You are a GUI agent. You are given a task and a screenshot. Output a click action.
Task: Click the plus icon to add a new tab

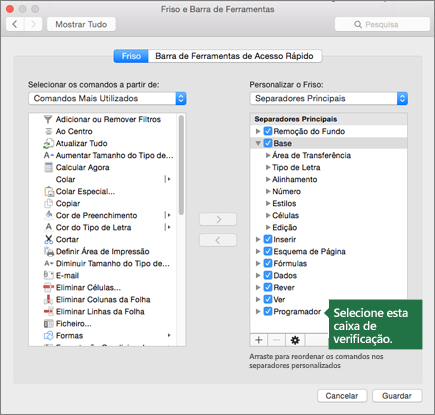coord(259,340)
